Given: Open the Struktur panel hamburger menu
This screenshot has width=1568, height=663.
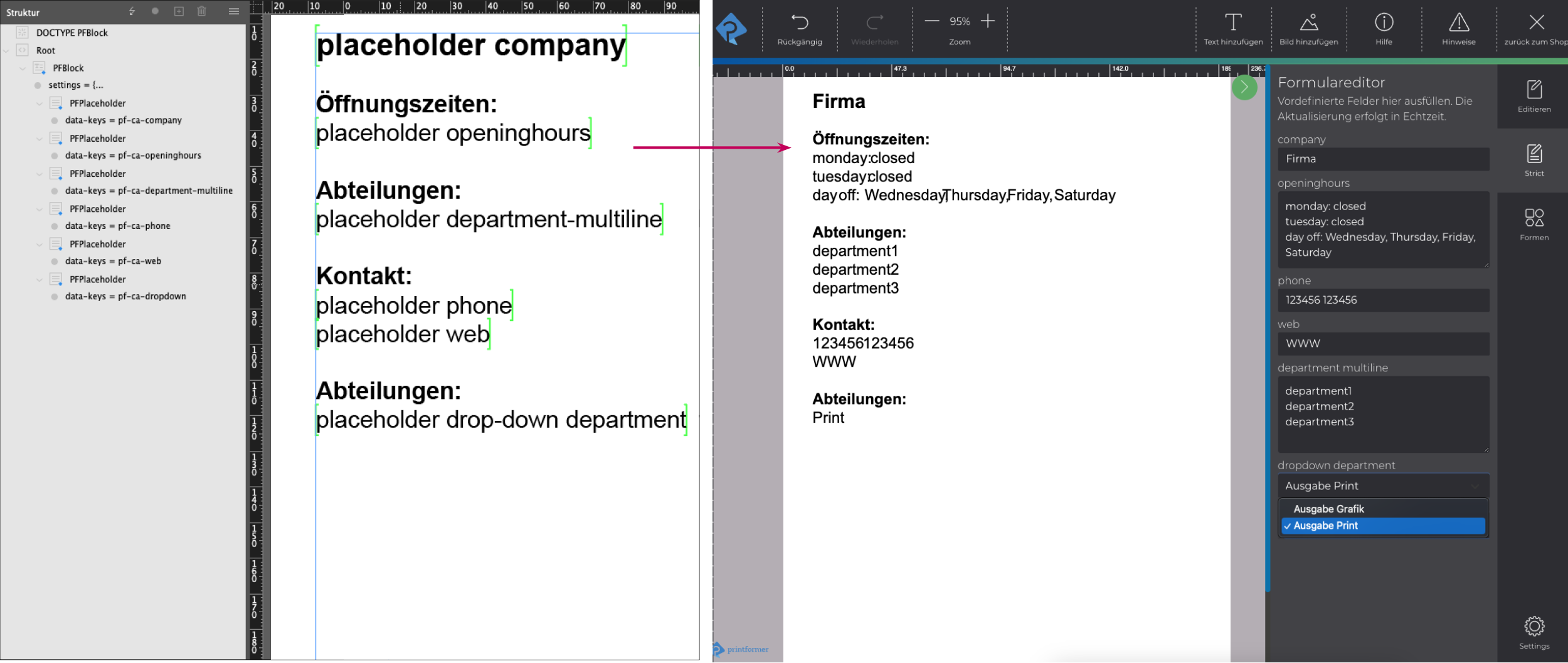Looking at the screenshot, I should (x=234, y=11).
